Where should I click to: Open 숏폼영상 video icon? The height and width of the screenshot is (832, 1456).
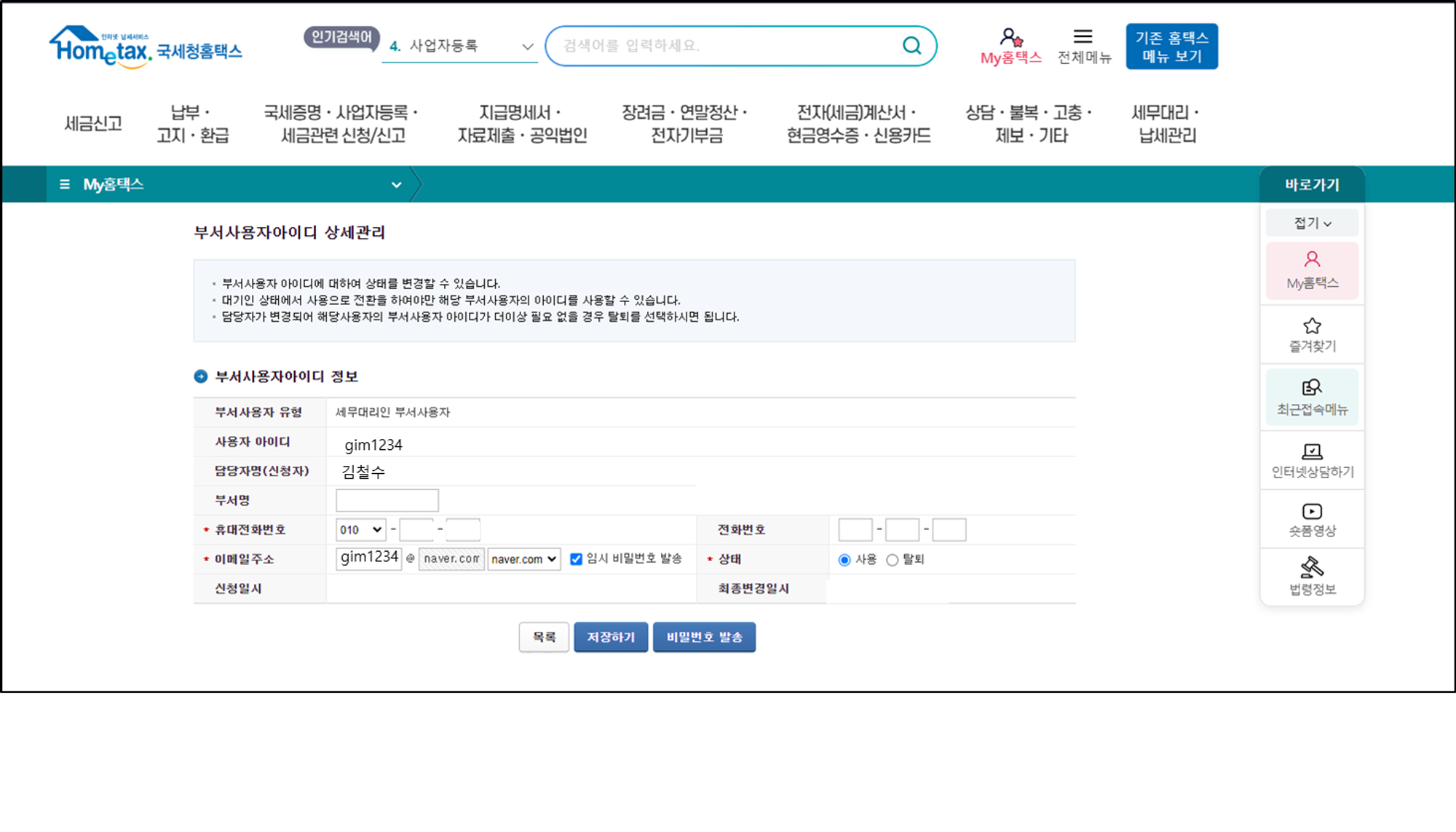click(x=1312, y=512)
